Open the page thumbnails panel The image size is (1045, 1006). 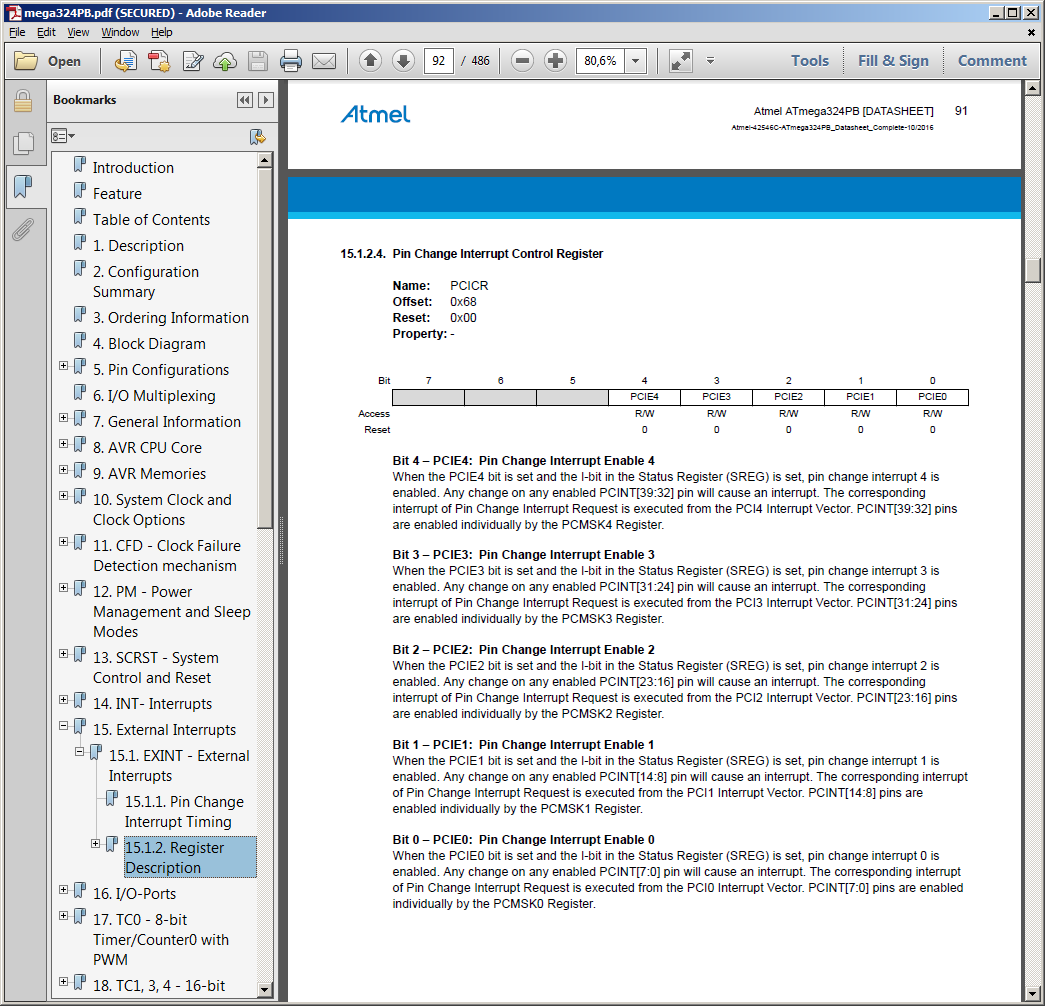[x=23, y=143]
